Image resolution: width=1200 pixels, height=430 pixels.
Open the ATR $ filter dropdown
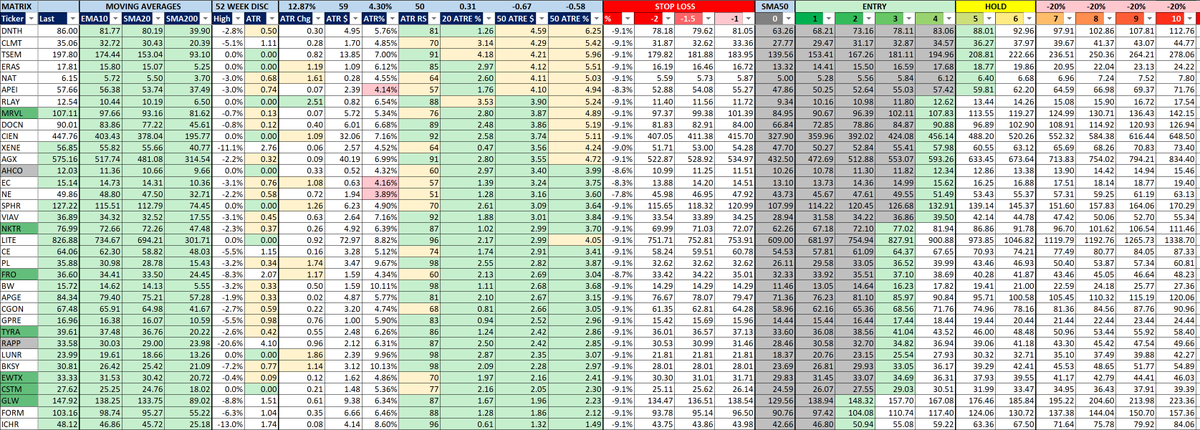pyautogui.click(x=354, y=19)
